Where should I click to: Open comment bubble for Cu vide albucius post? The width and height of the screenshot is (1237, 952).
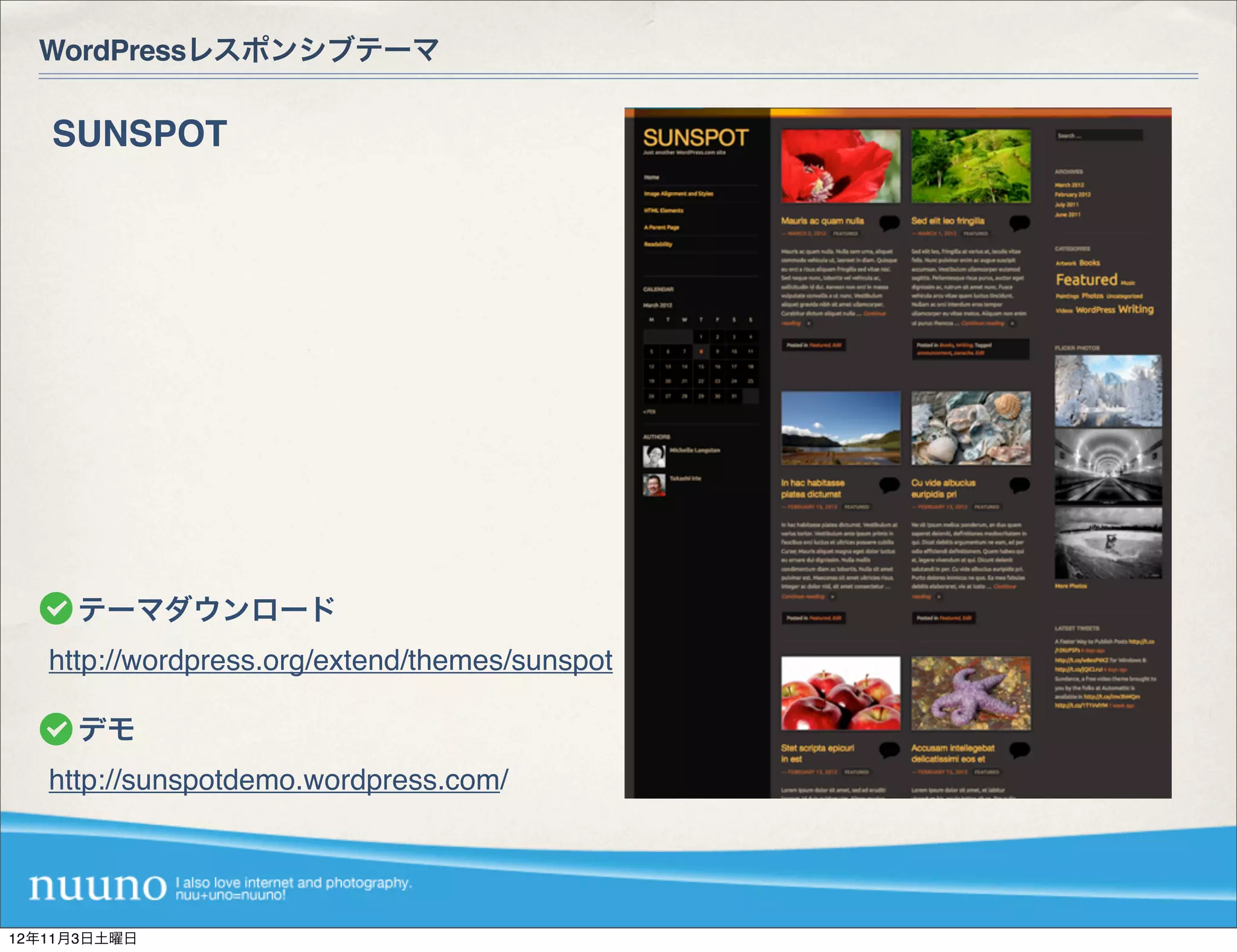pyautogui.click(x=1020, y=484)
